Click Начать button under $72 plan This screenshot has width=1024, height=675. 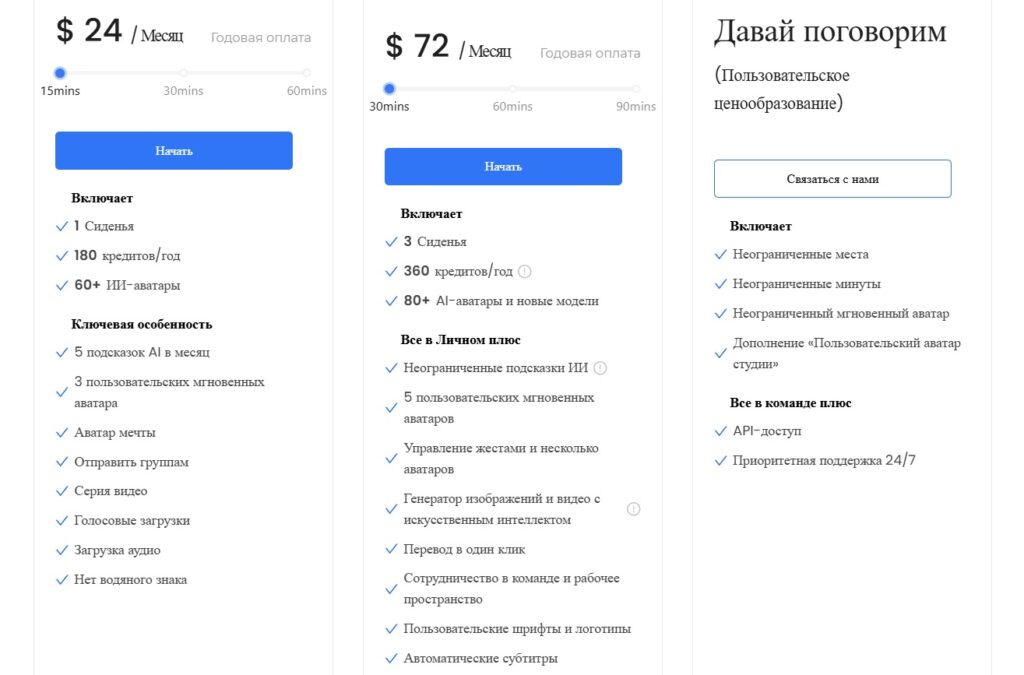[x=503, y=166]
